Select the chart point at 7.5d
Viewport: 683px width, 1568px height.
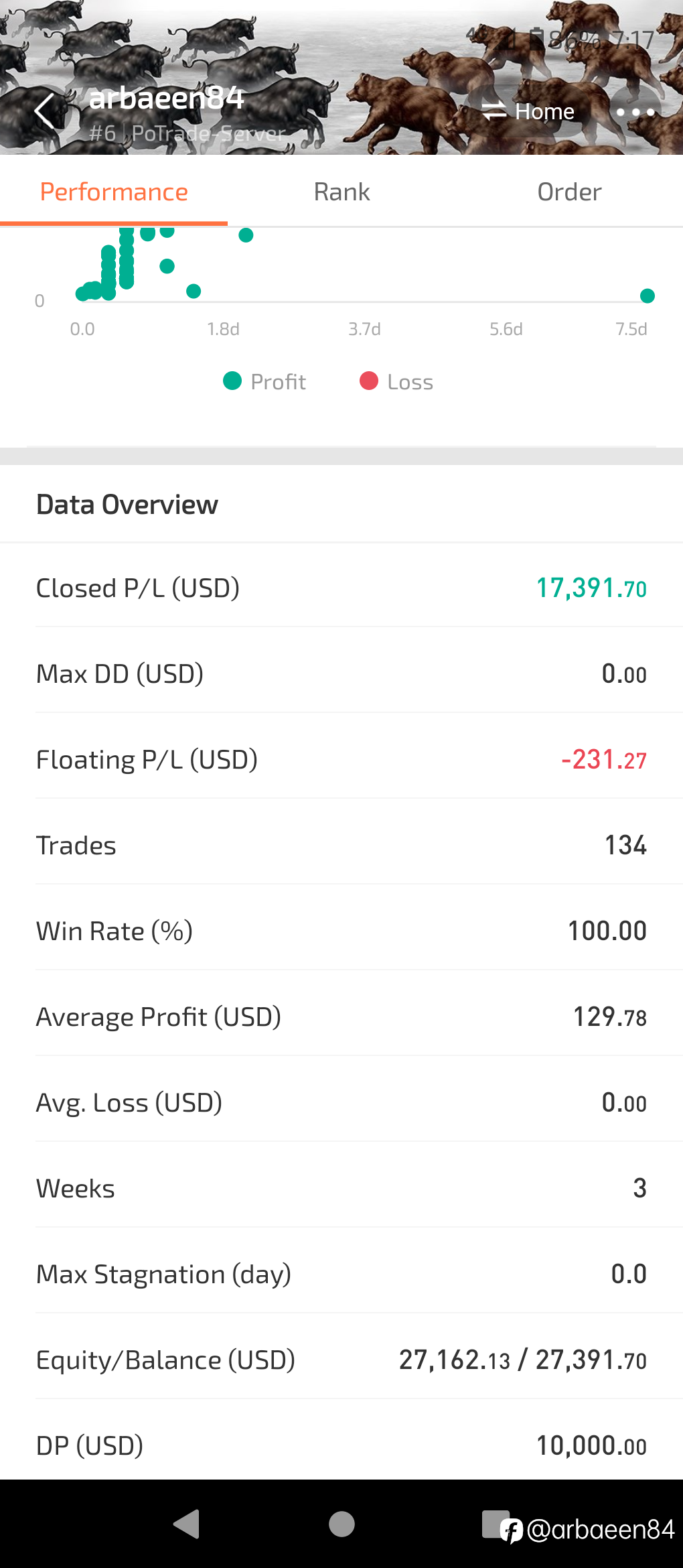point(648,296)
